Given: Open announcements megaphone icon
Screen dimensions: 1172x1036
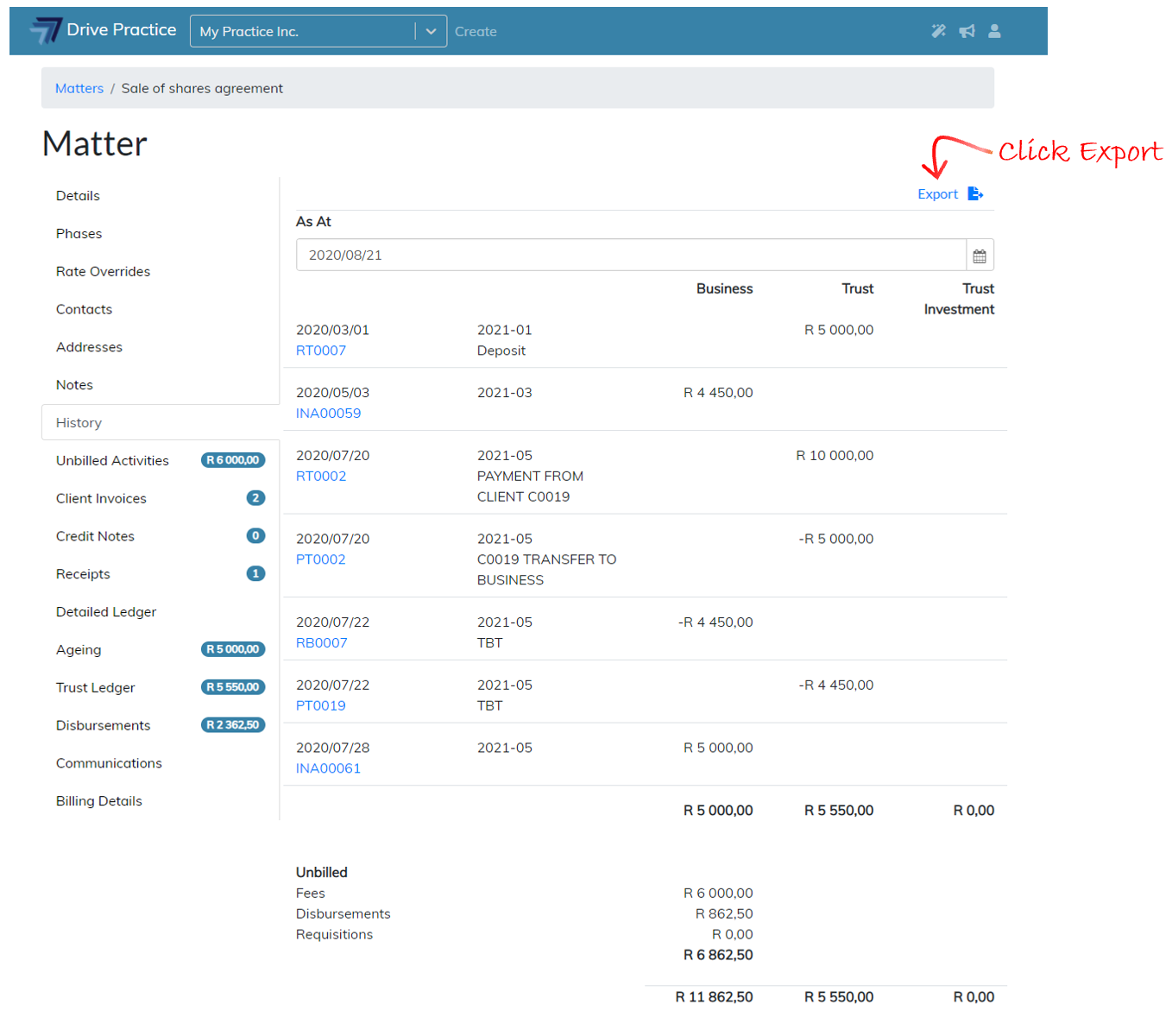Looking at the screenshot, I should click(x=967, y=31).
